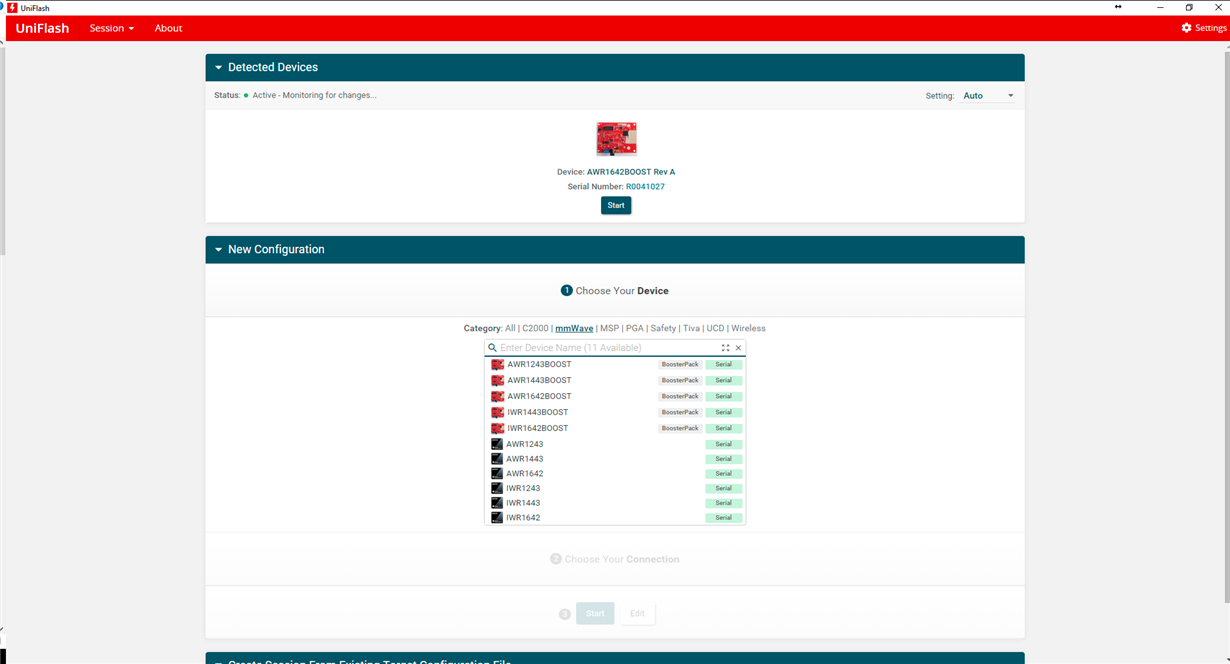Click the detected AWR1642BOOST board thumbnail
Viewport: 1230px width, 664px height.
(616, 139)
